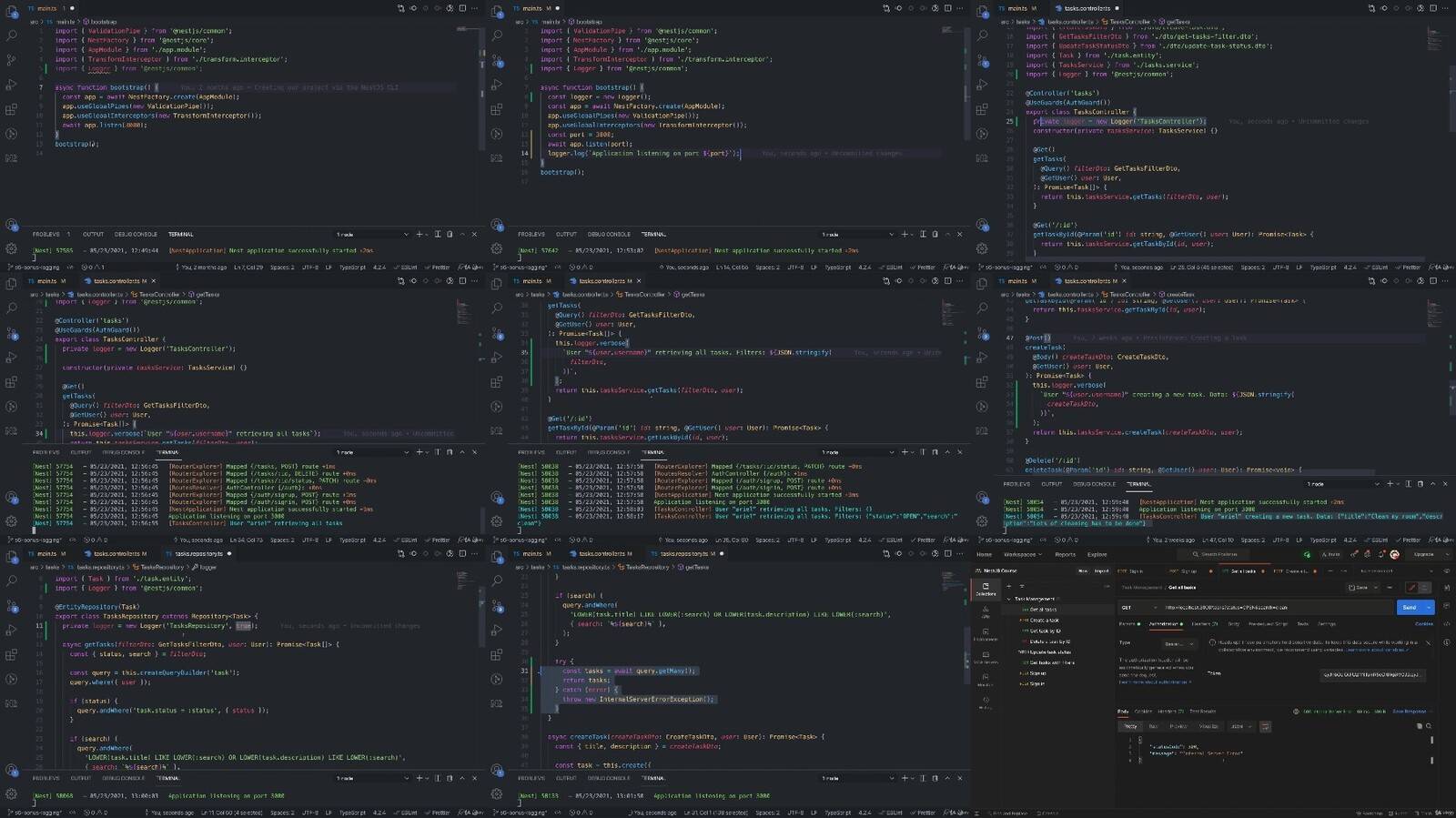Viewport: 1456px width, 818px height.
Task: Click the Save Response link in Postman
Action: tap(1410, 712)
